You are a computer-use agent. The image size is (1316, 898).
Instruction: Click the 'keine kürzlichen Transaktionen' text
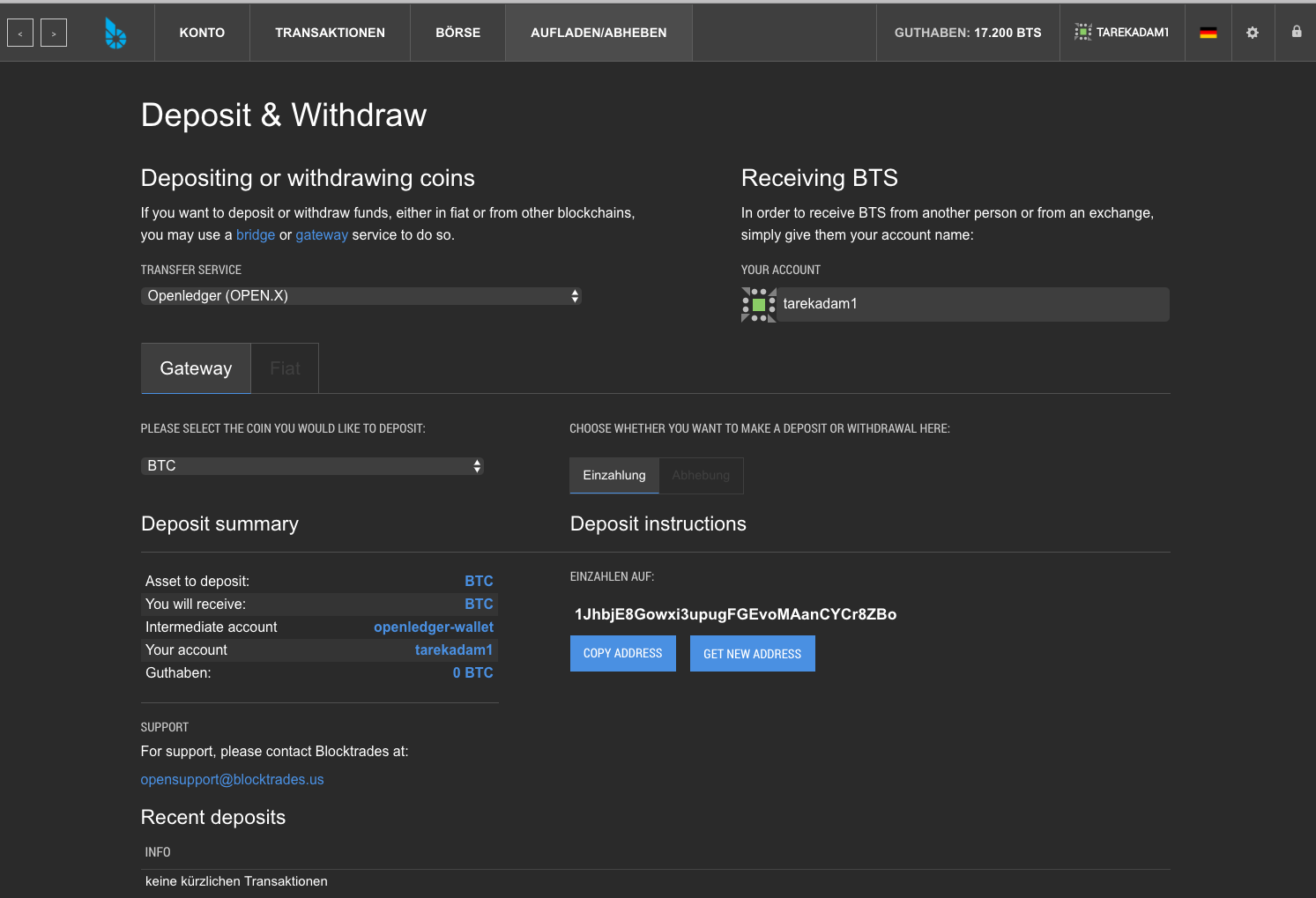(236, 881)
